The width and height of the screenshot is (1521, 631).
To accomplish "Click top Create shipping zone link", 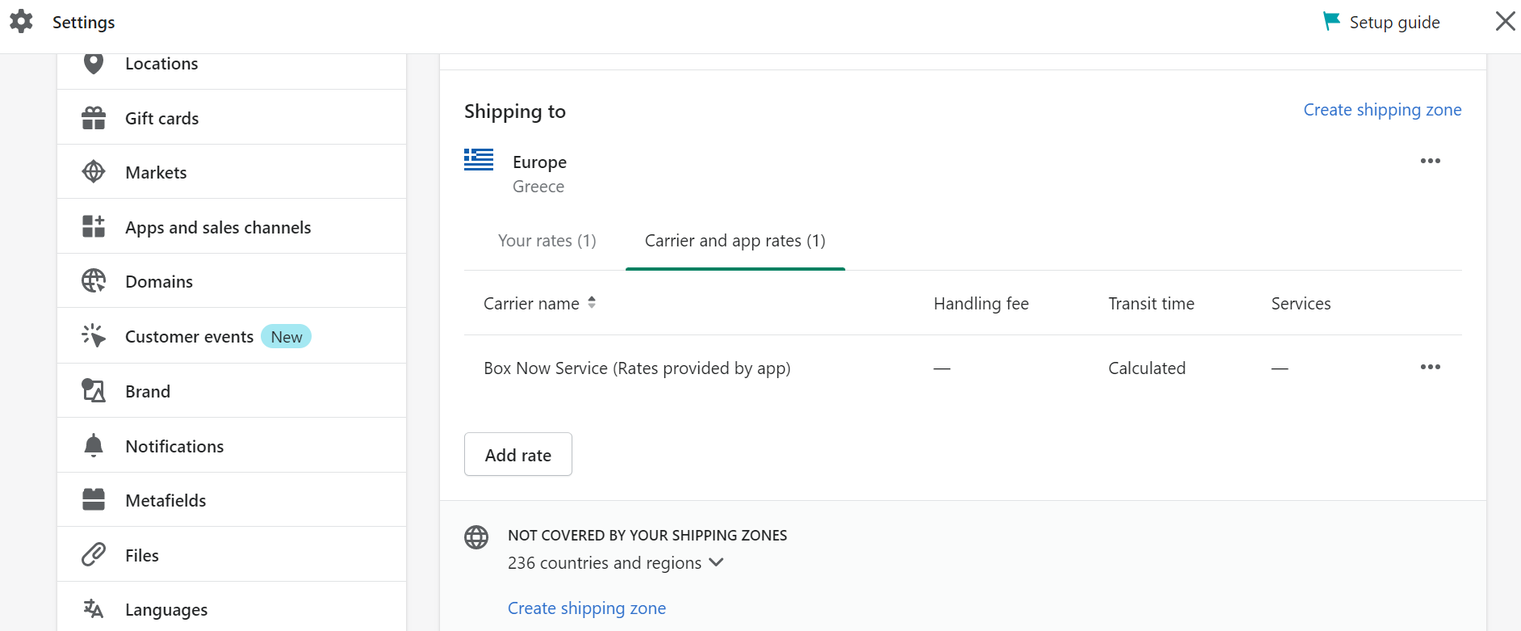I will (x=1382, y=110).
